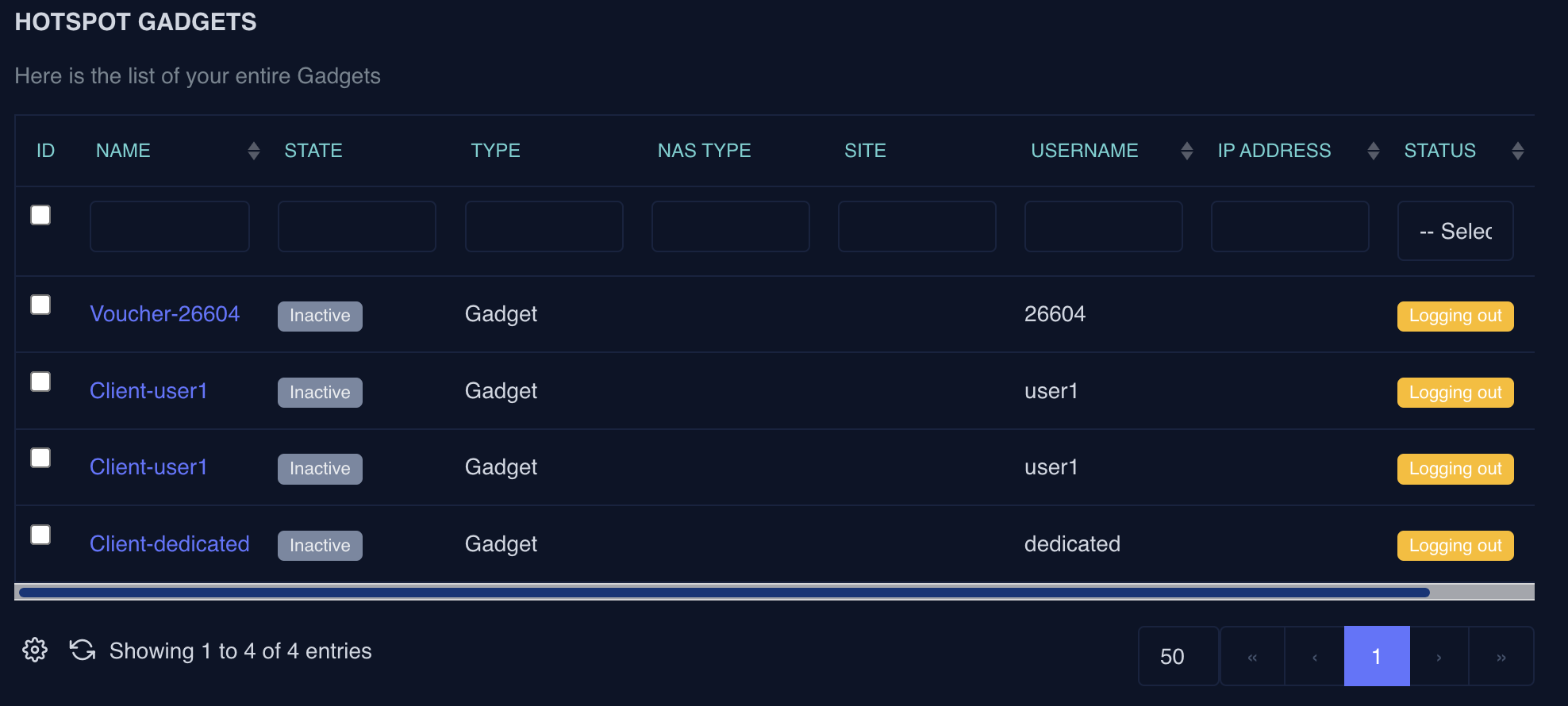The height and width of the screenshot is (706, 1568).
Task: Open the Status filter dropdown
Action: (x=1455, y=231)
